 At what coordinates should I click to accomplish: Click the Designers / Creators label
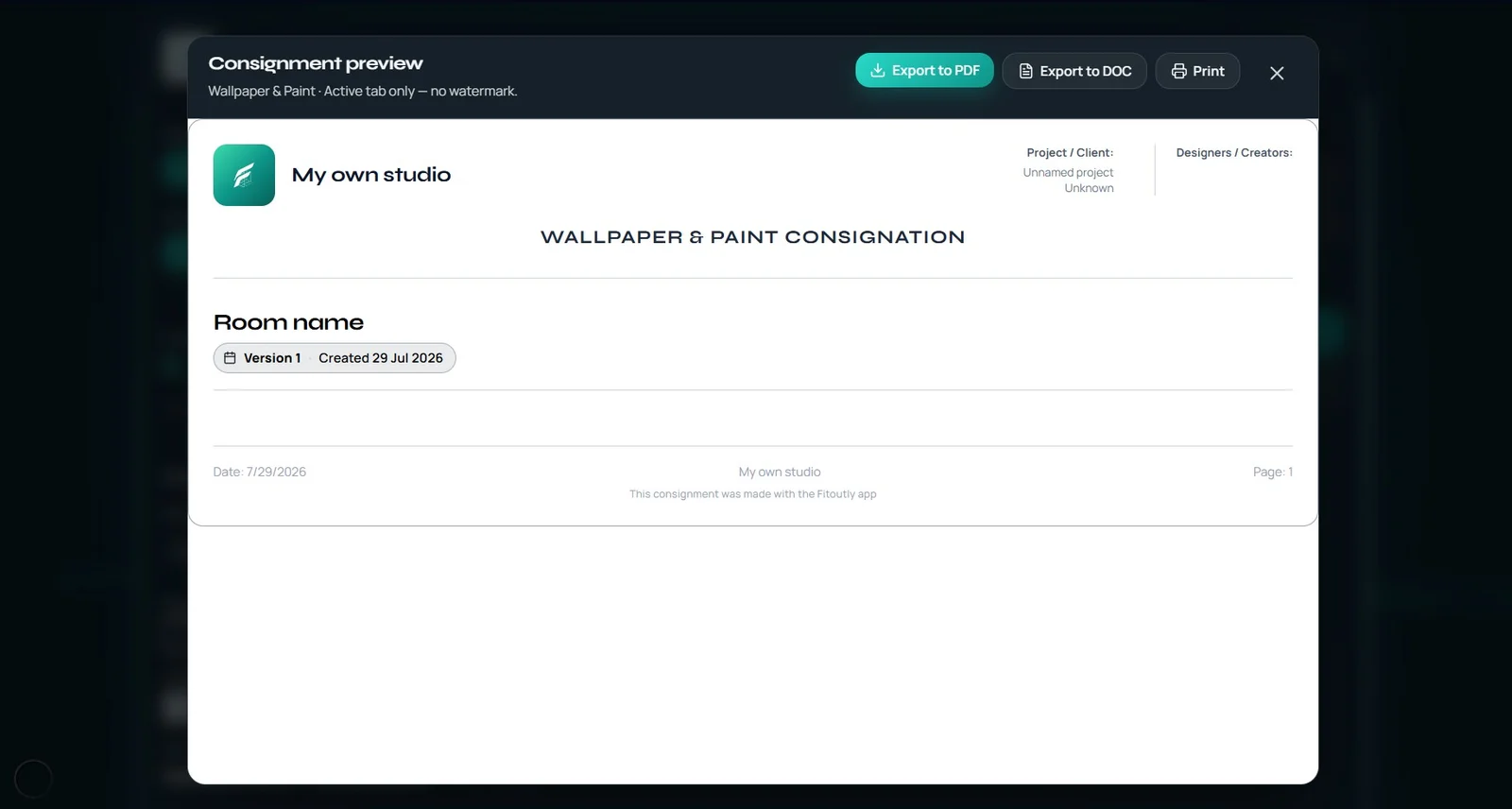[1234, 153]
